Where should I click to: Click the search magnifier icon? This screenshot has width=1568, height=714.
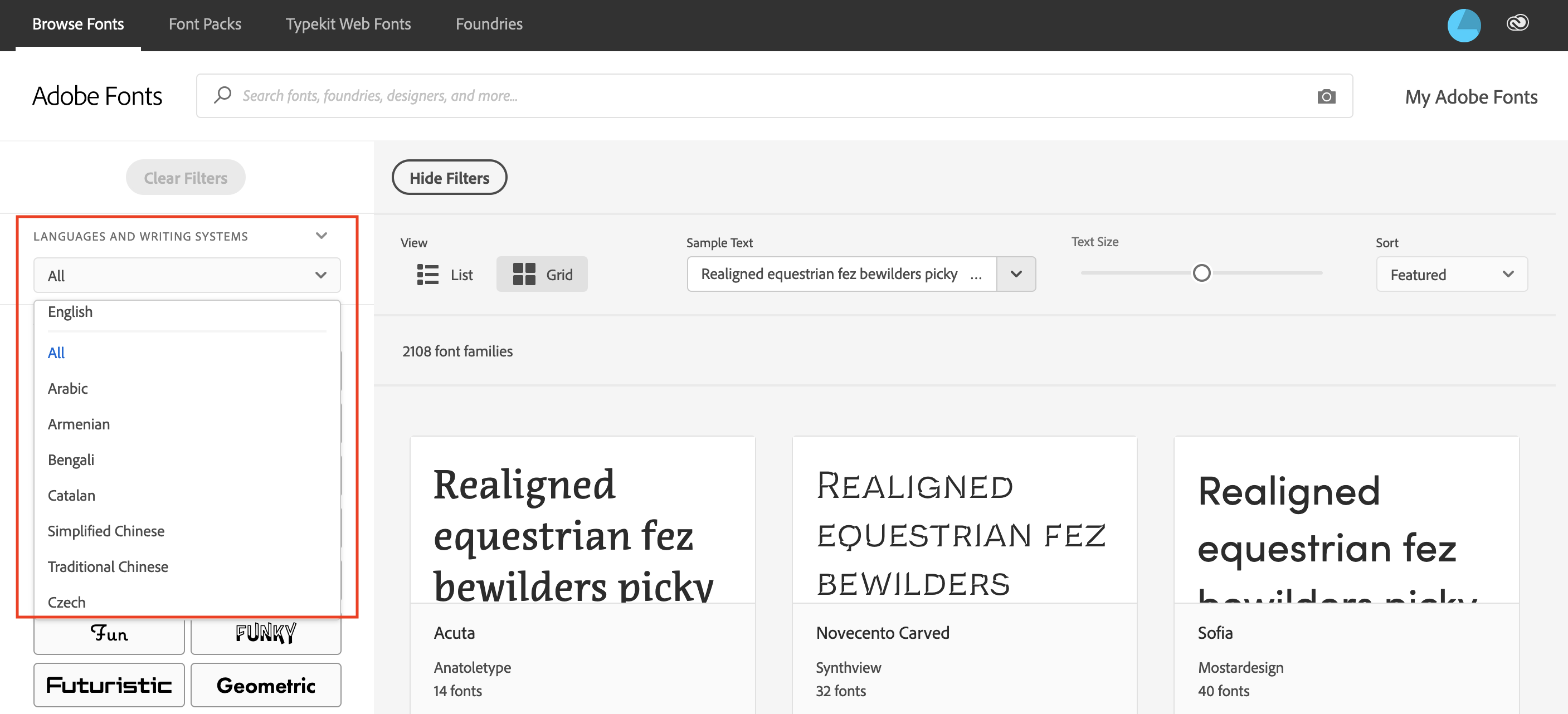tap(222, 95)
